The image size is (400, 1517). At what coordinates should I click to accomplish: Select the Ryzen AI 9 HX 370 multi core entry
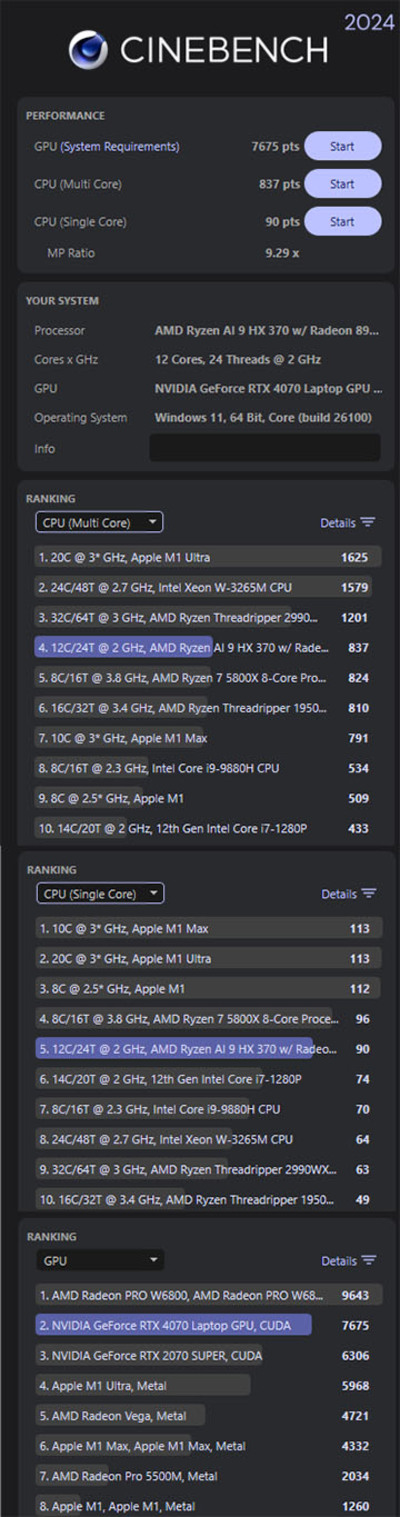(208, 647)
